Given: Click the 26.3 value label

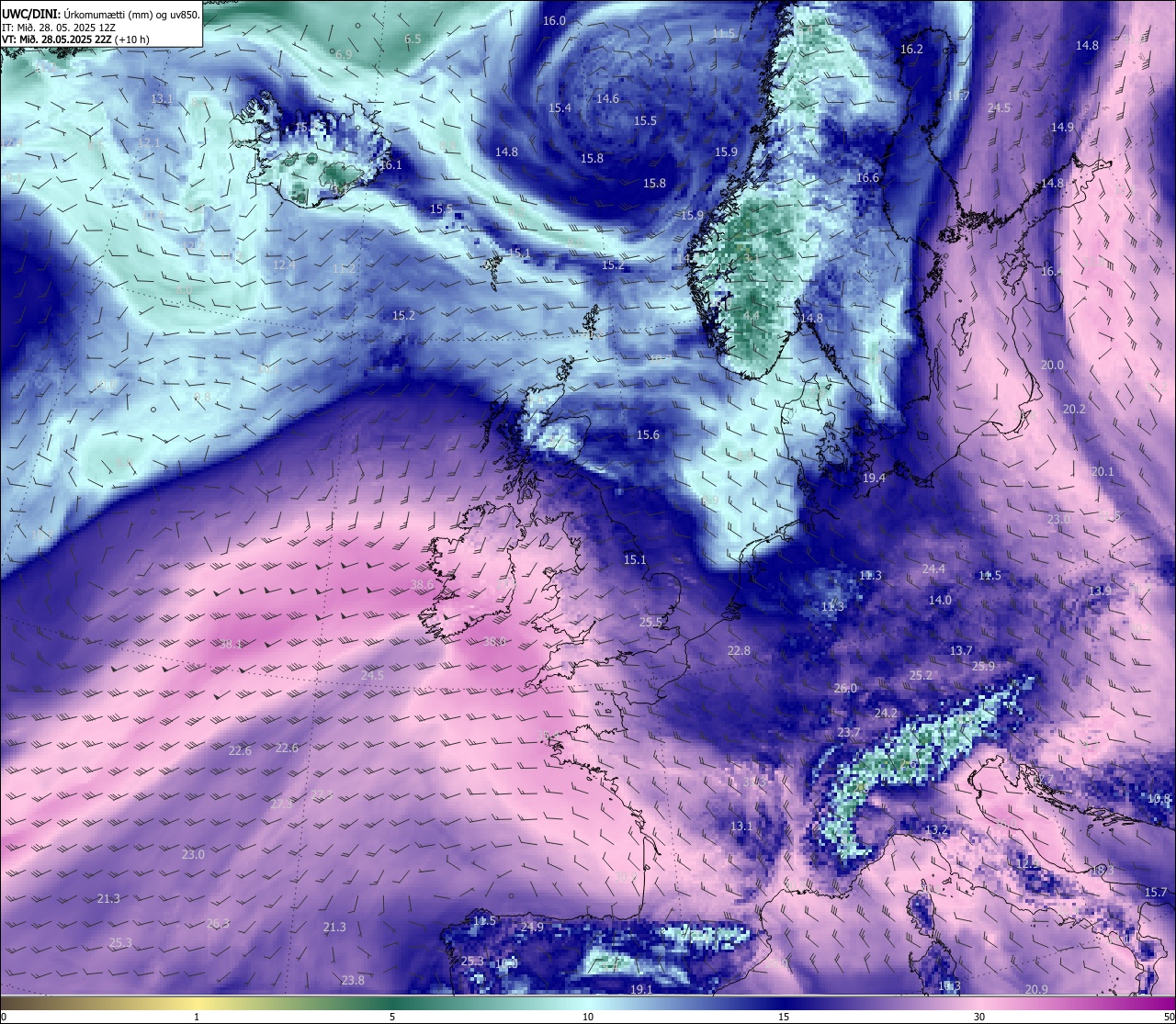Looking at the screenshot, I should (x=218, y=923).
